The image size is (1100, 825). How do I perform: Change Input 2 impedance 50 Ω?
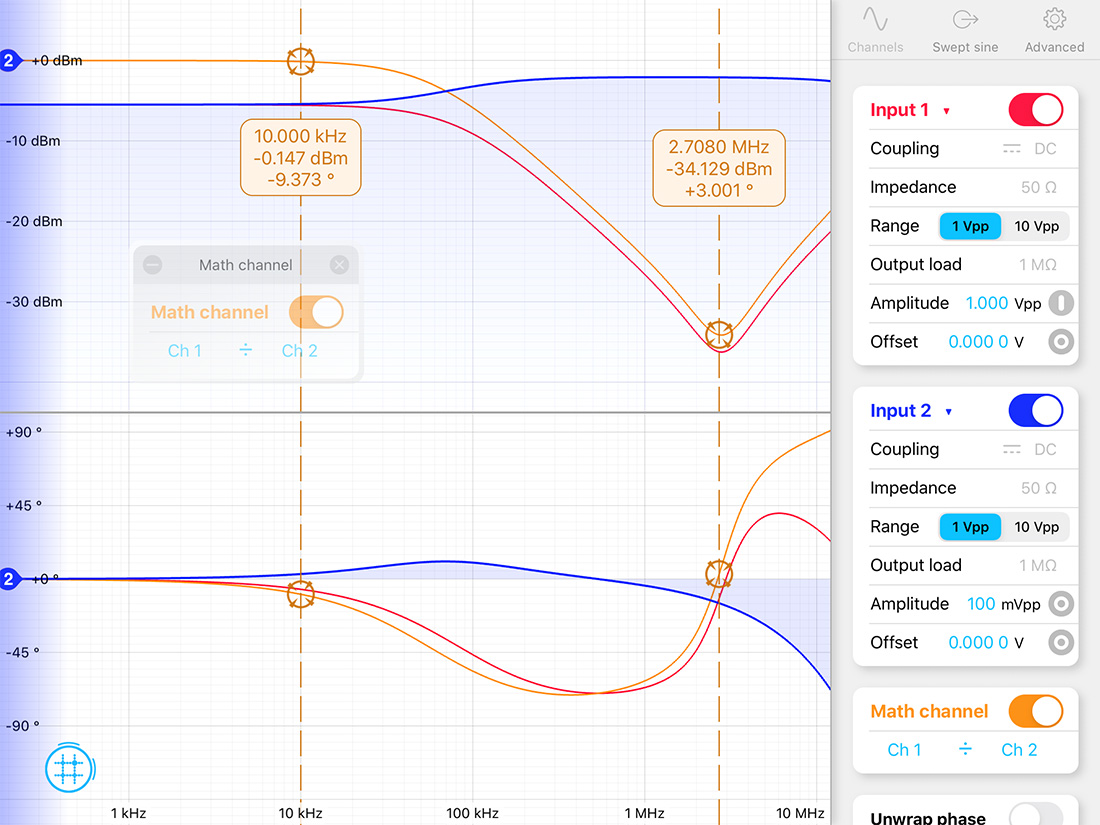tap(1038, 488)
